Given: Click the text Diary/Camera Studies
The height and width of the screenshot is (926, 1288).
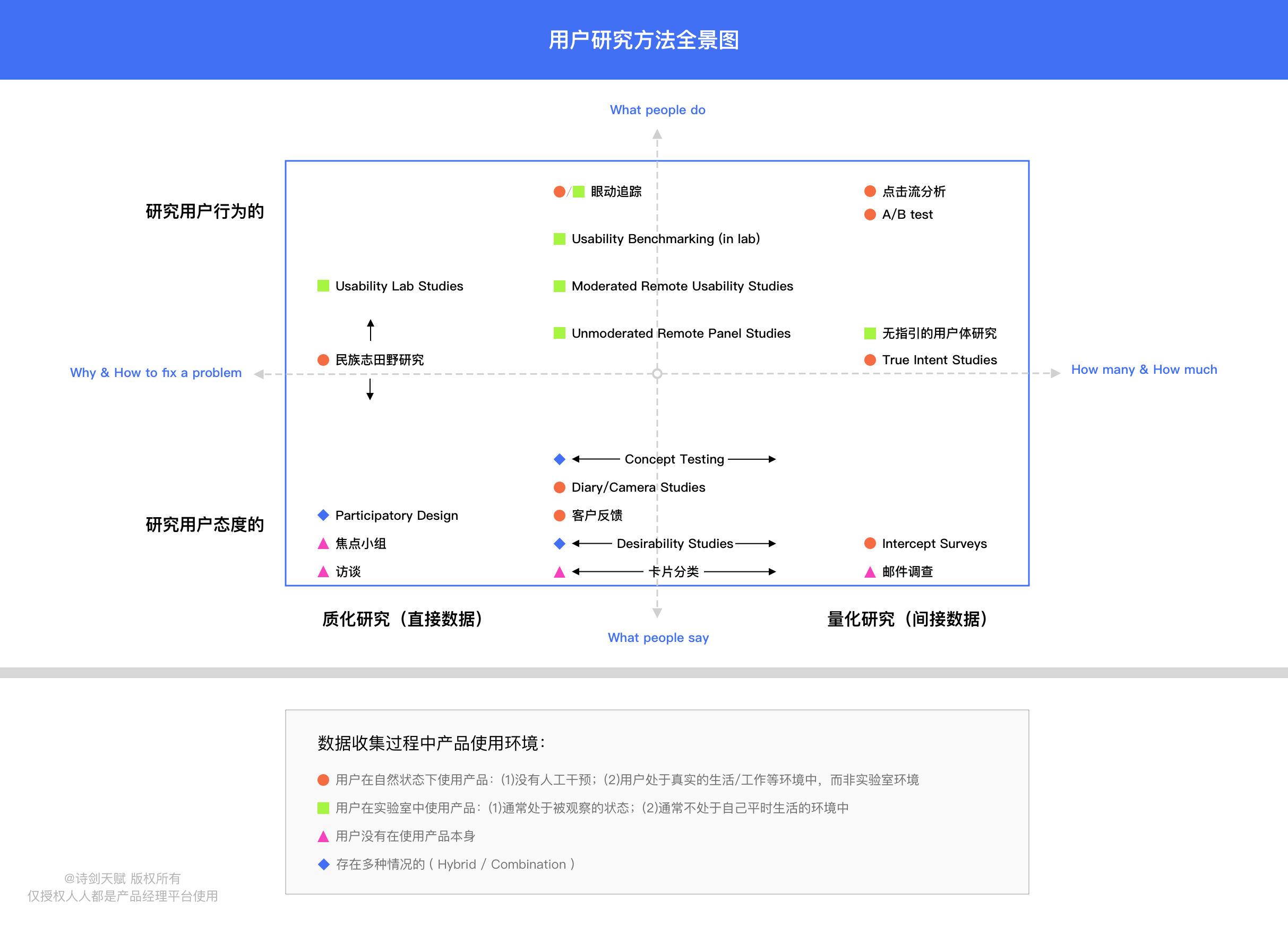Looking at the screenshot, I should point(638,487).
